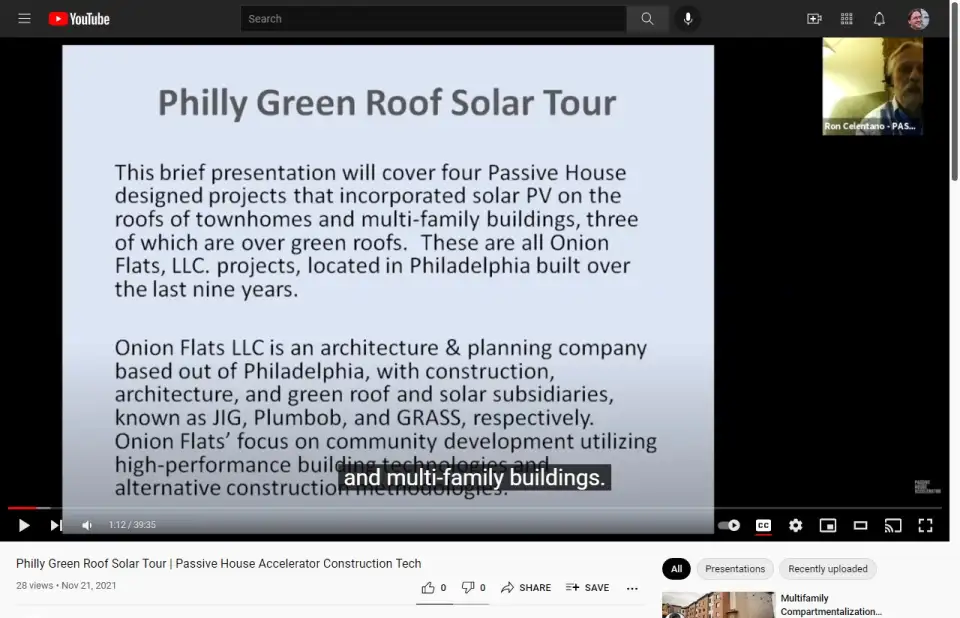The width and height of the screenshot is (960, 618).
Task: Toggle the autoplay switch
Action: point(730,525)
